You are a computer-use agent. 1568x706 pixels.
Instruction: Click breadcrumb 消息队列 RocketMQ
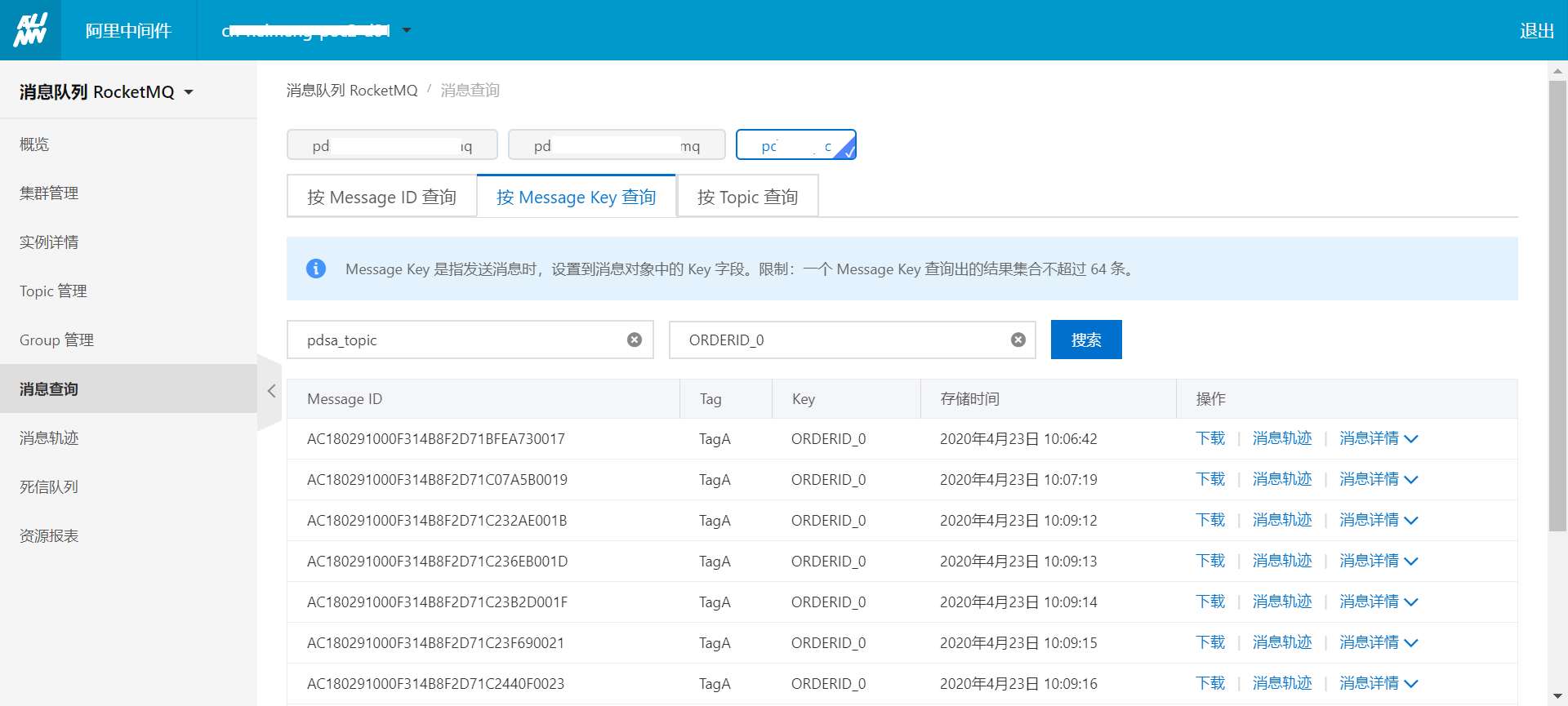pos(352,91)
